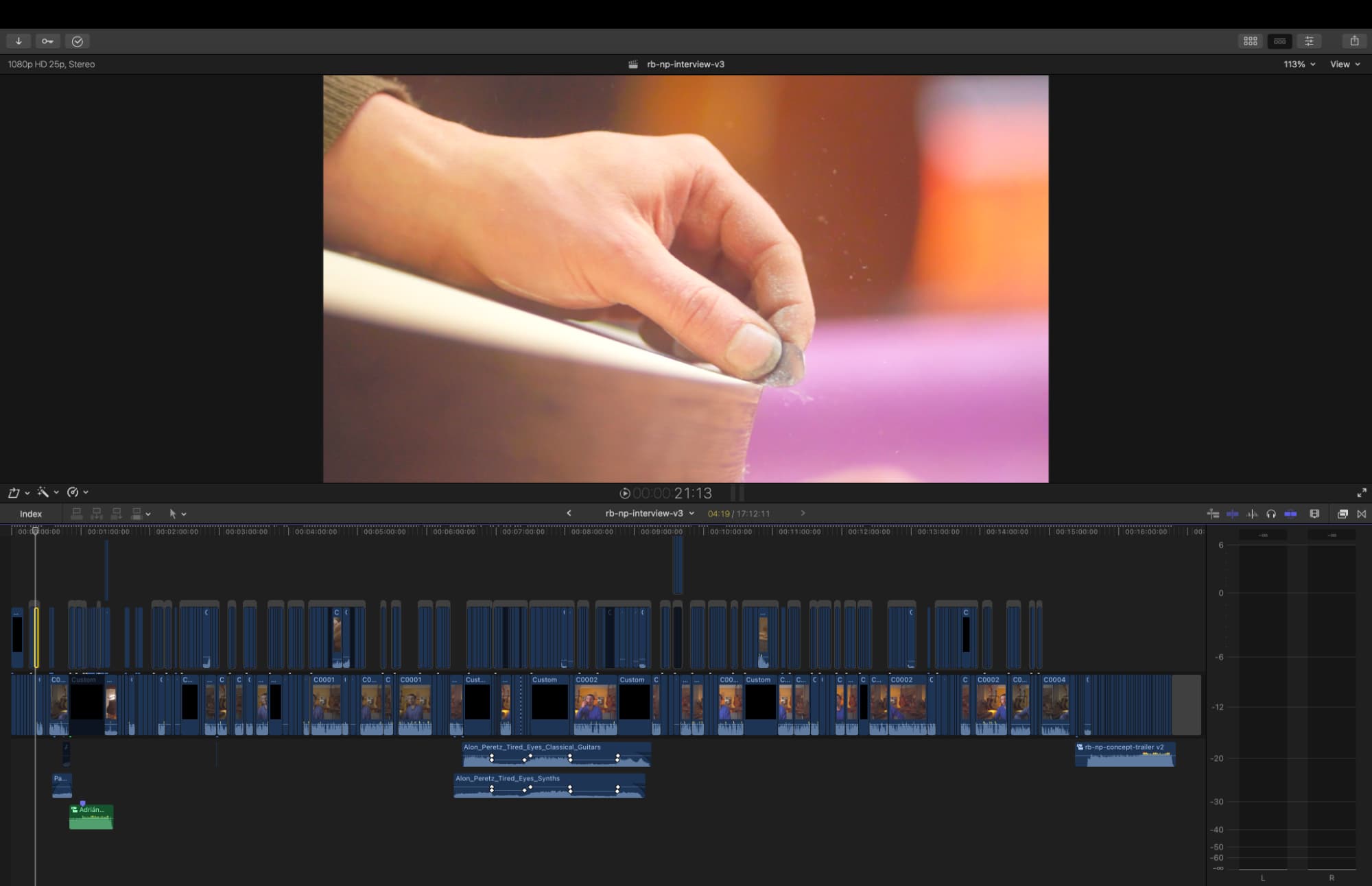This screenshot has height=886, width=1372.
Task: Open the View options dropdown
Action: tap(1345, 64)
